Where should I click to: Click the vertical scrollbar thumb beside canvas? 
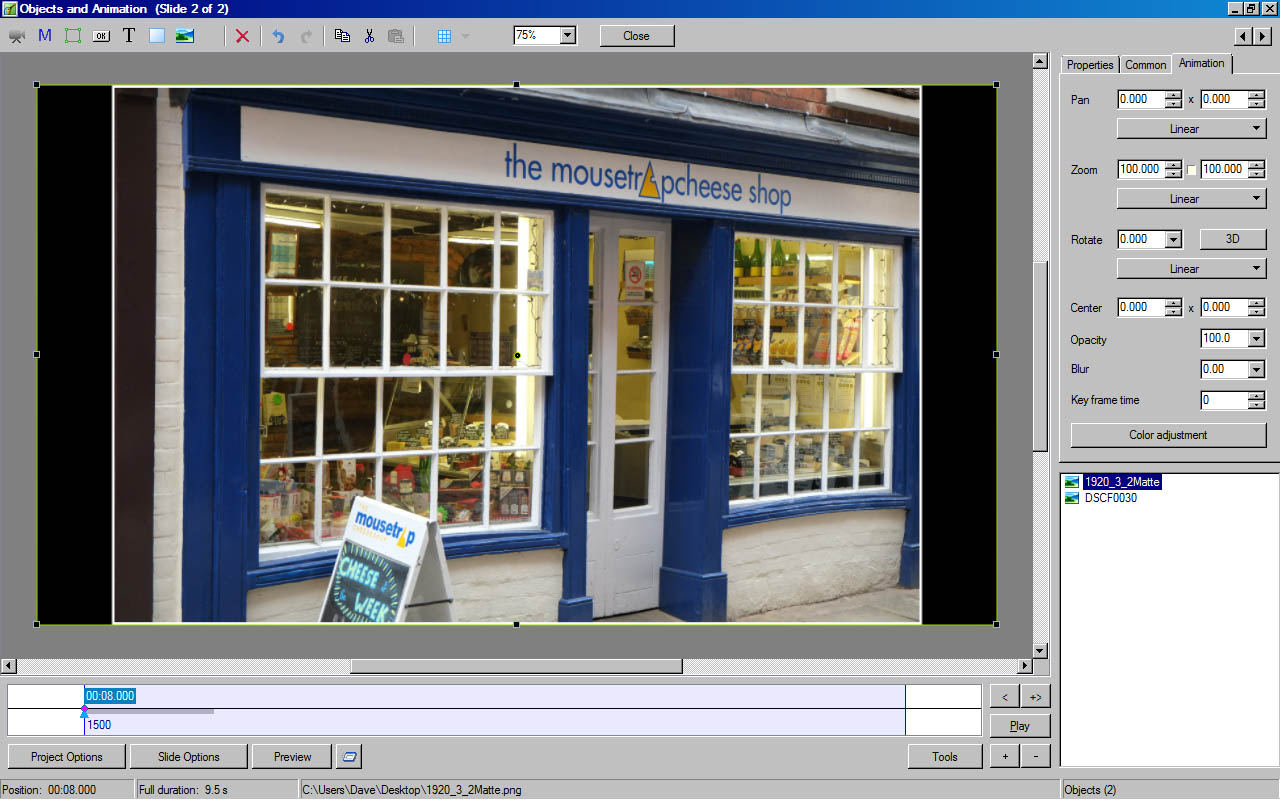[1039, 355]
